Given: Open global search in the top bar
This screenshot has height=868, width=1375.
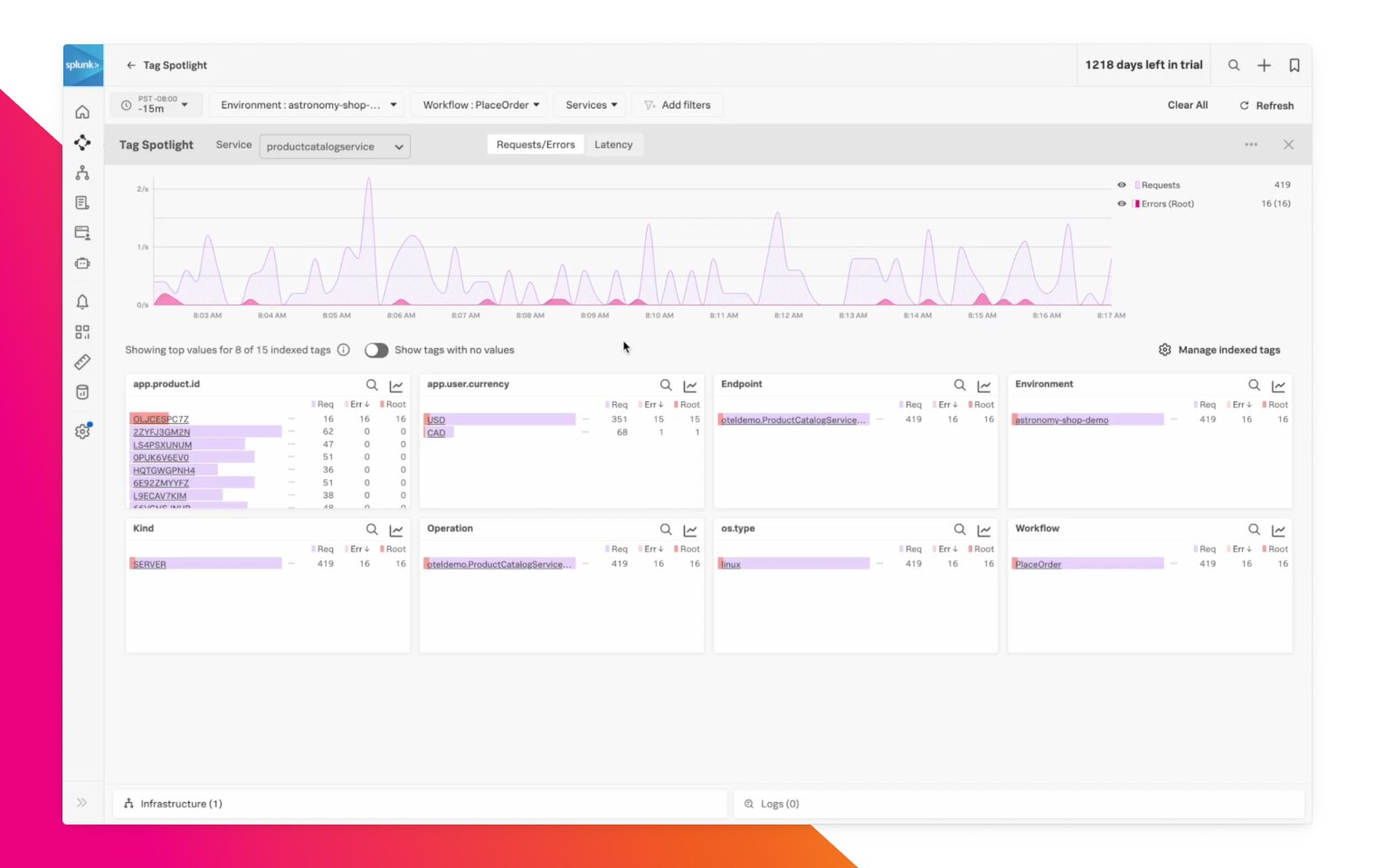Looking at the screenshot, I should coord(1234,65).
